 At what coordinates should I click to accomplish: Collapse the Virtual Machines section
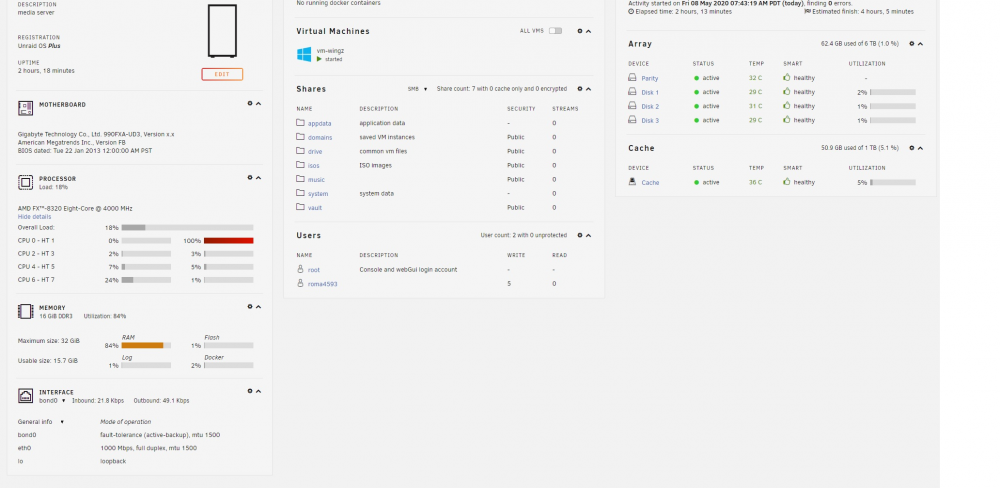tap(588, 31)
